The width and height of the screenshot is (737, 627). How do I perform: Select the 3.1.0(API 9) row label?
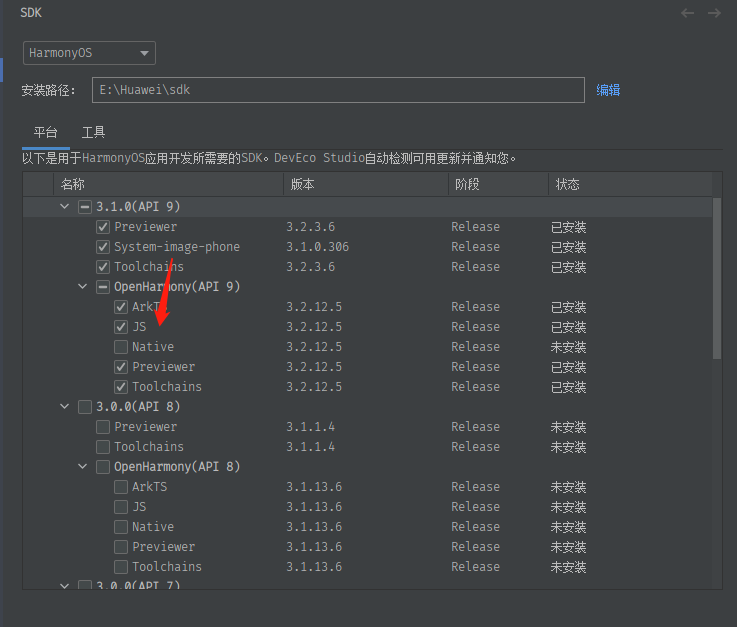[x=138, y=207]
